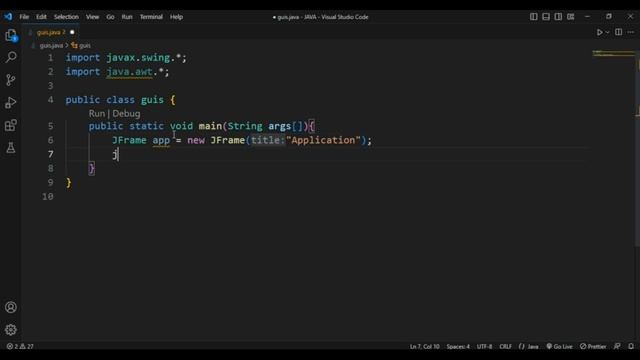Open the Selection menu
This screenshot has width=640, height=360.
point(66,17)
